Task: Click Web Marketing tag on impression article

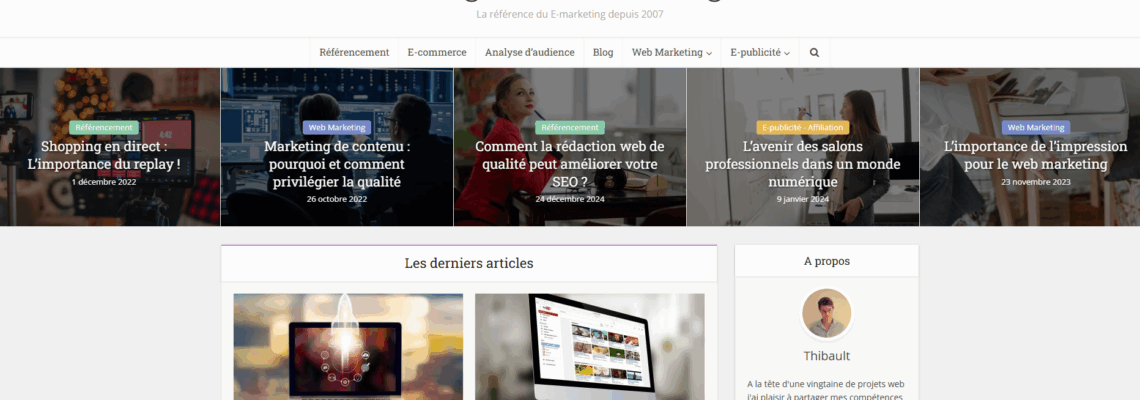Action: point(1036,128)
